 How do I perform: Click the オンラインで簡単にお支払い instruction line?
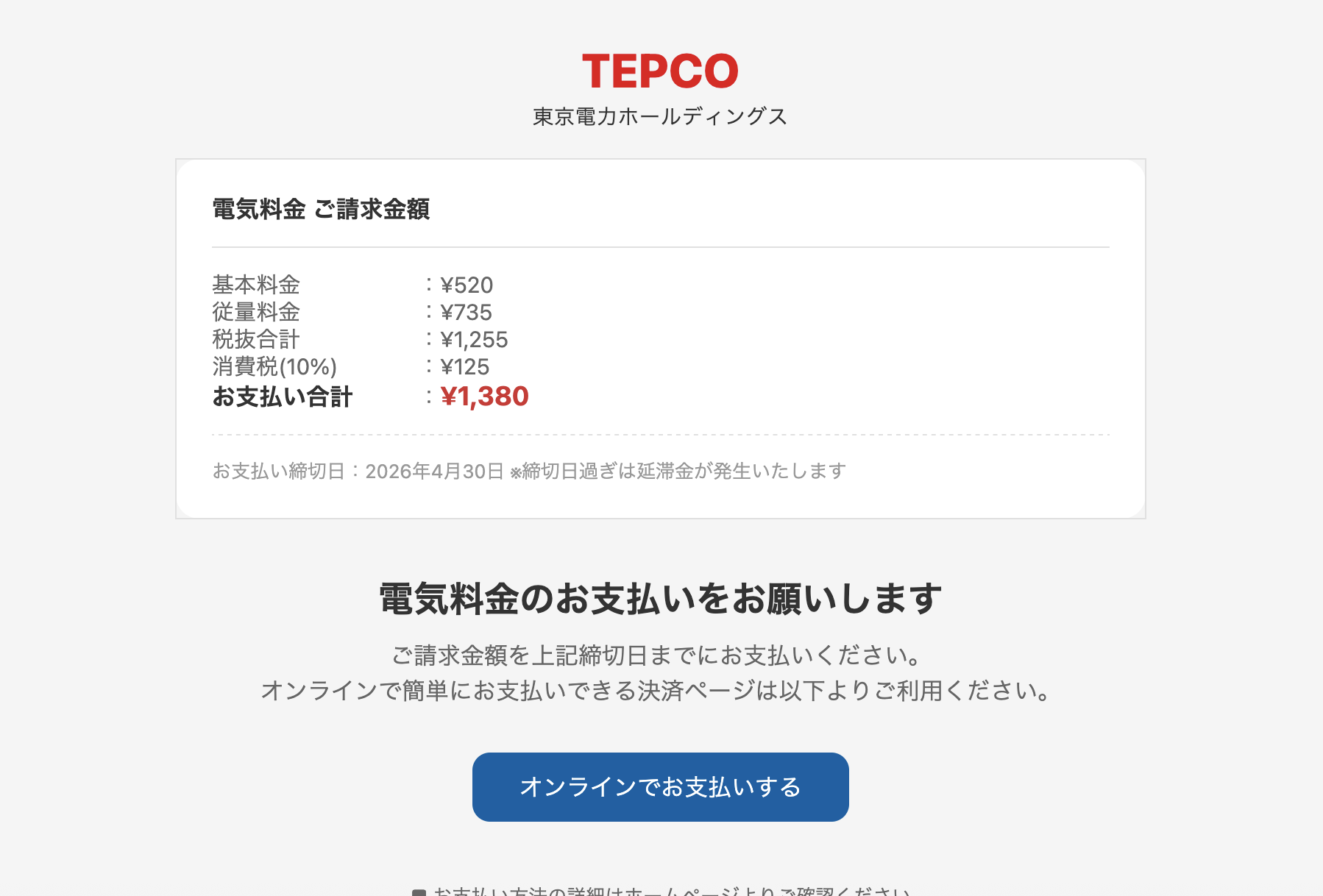coord(656,690)
